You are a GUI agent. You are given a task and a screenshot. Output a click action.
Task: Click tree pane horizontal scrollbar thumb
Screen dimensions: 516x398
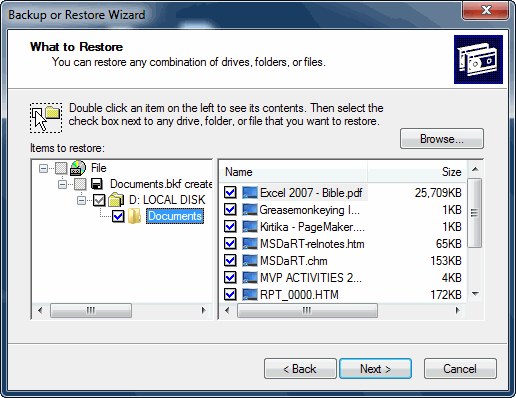[x=91, y=311]
